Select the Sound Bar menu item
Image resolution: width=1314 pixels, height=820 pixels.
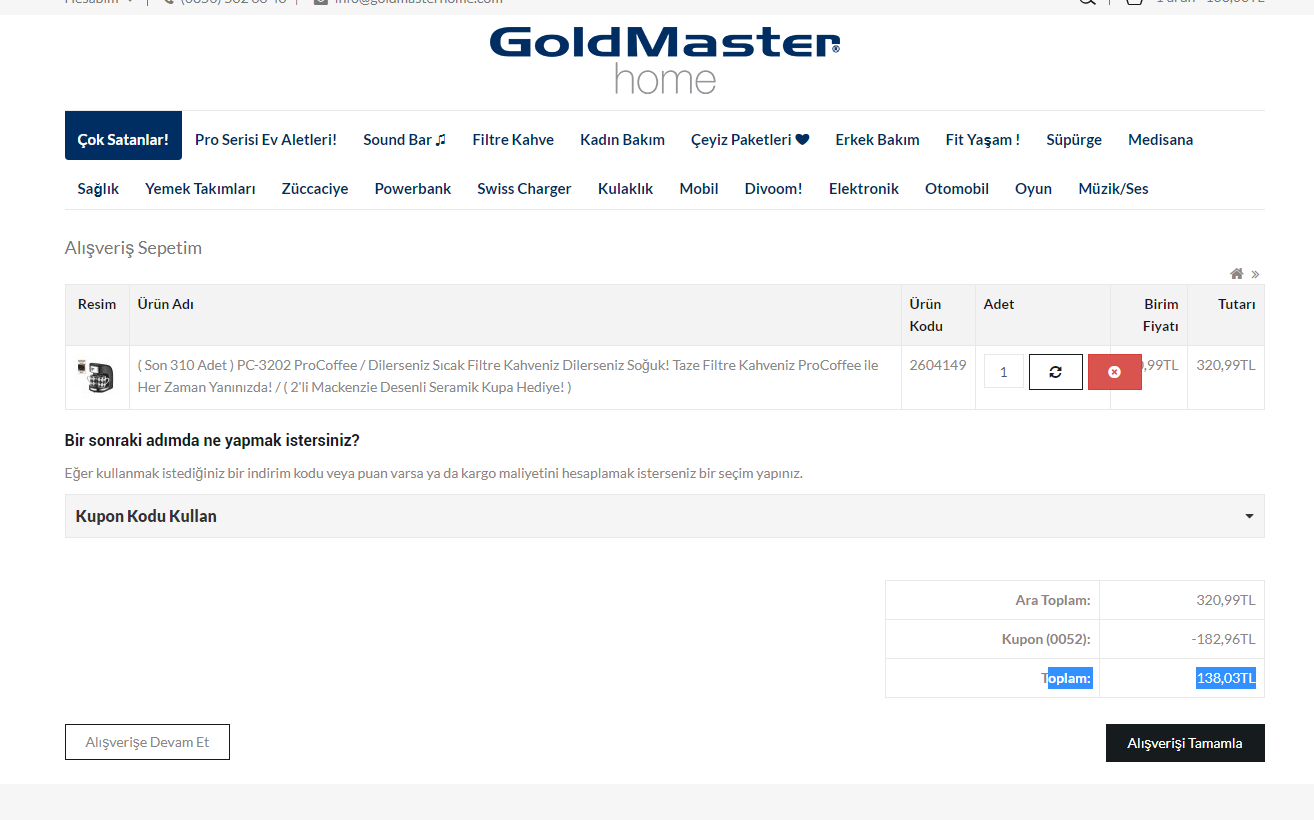point(405,139)
